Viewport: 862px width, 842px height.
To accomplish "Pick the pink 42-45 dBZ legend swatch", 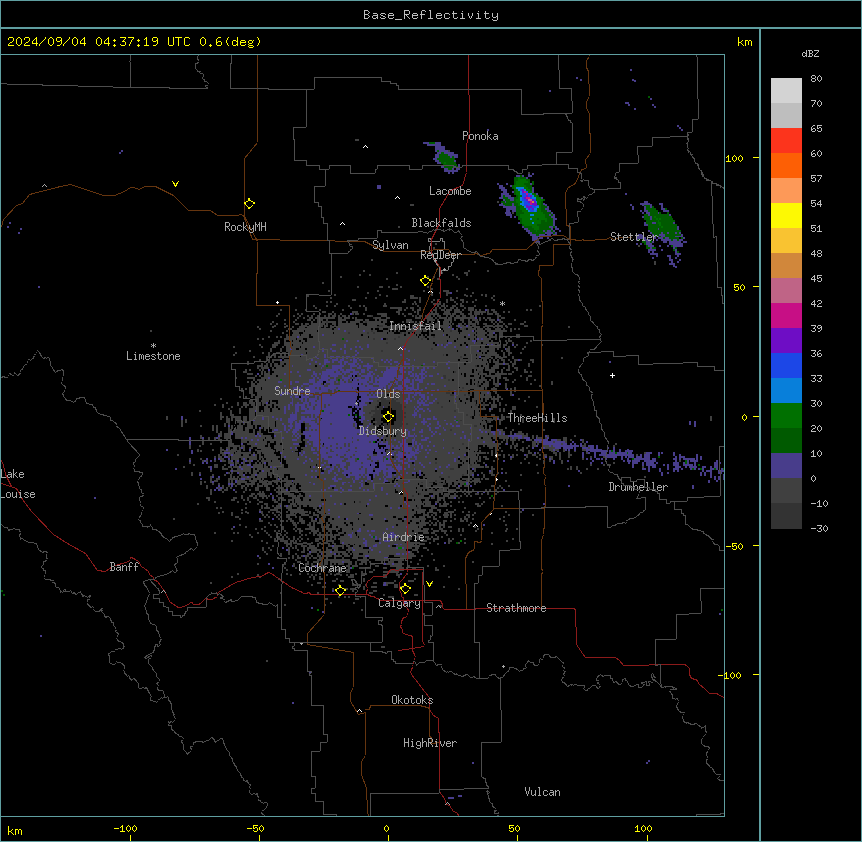I will pos(786,290).
